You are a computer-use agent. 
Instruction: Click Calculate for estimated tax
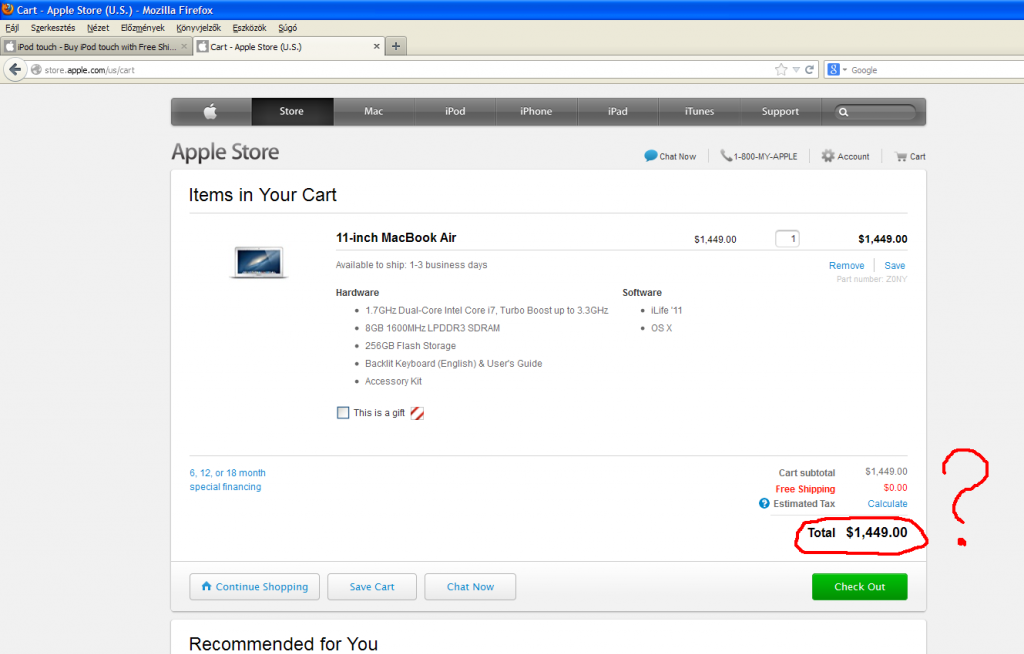[x=887, y=504]
